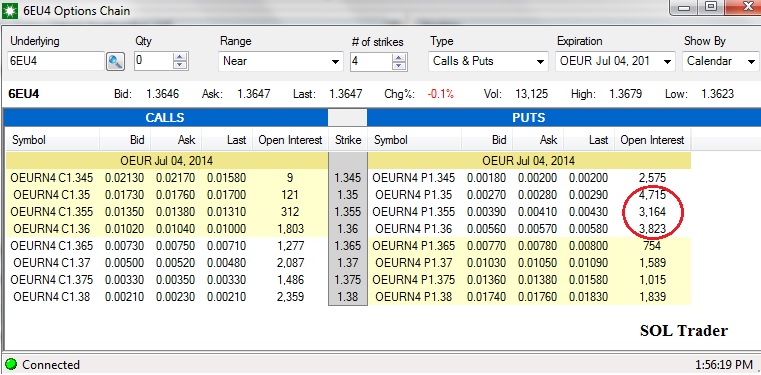Sort by calls Open Interest column header

[290, 140]
